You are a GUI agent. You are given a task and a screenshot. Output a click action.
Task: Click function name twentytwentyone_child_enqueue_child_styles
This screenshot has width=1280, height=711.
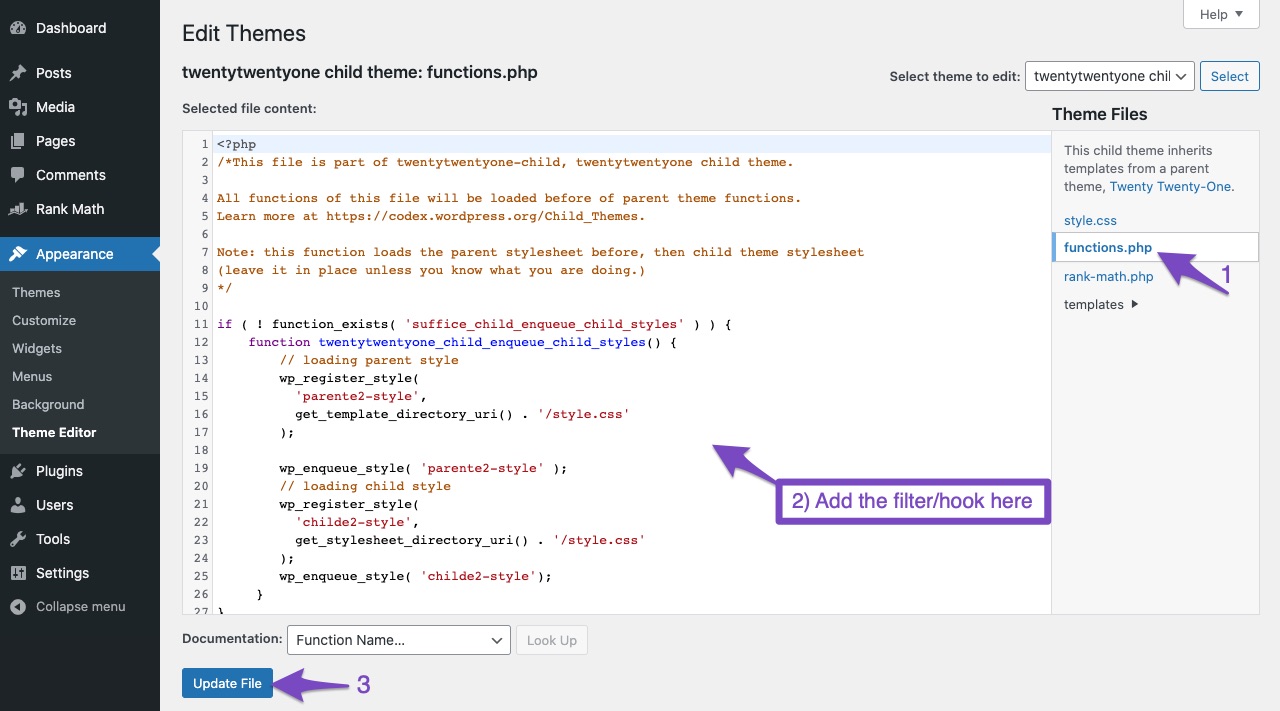click(x=482, y=342)
